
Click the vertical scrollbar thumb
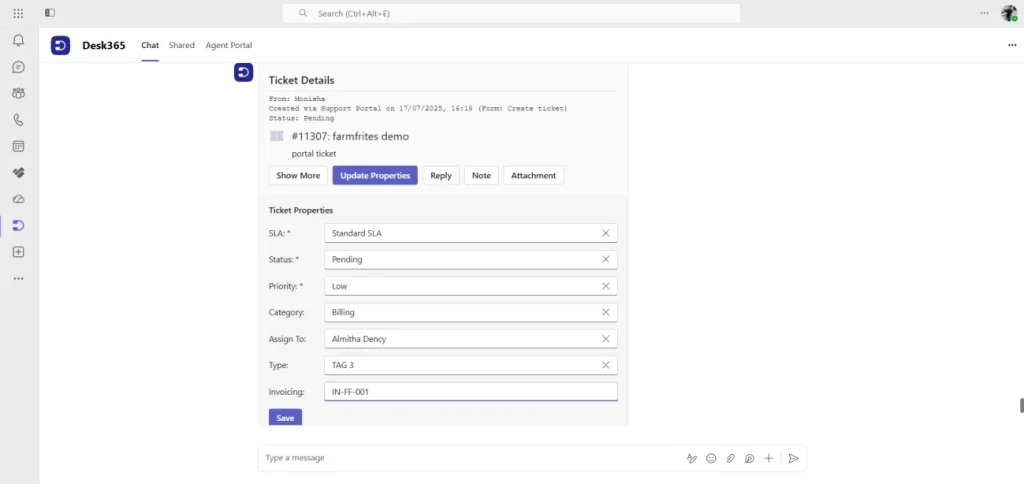click(1021, 405)
